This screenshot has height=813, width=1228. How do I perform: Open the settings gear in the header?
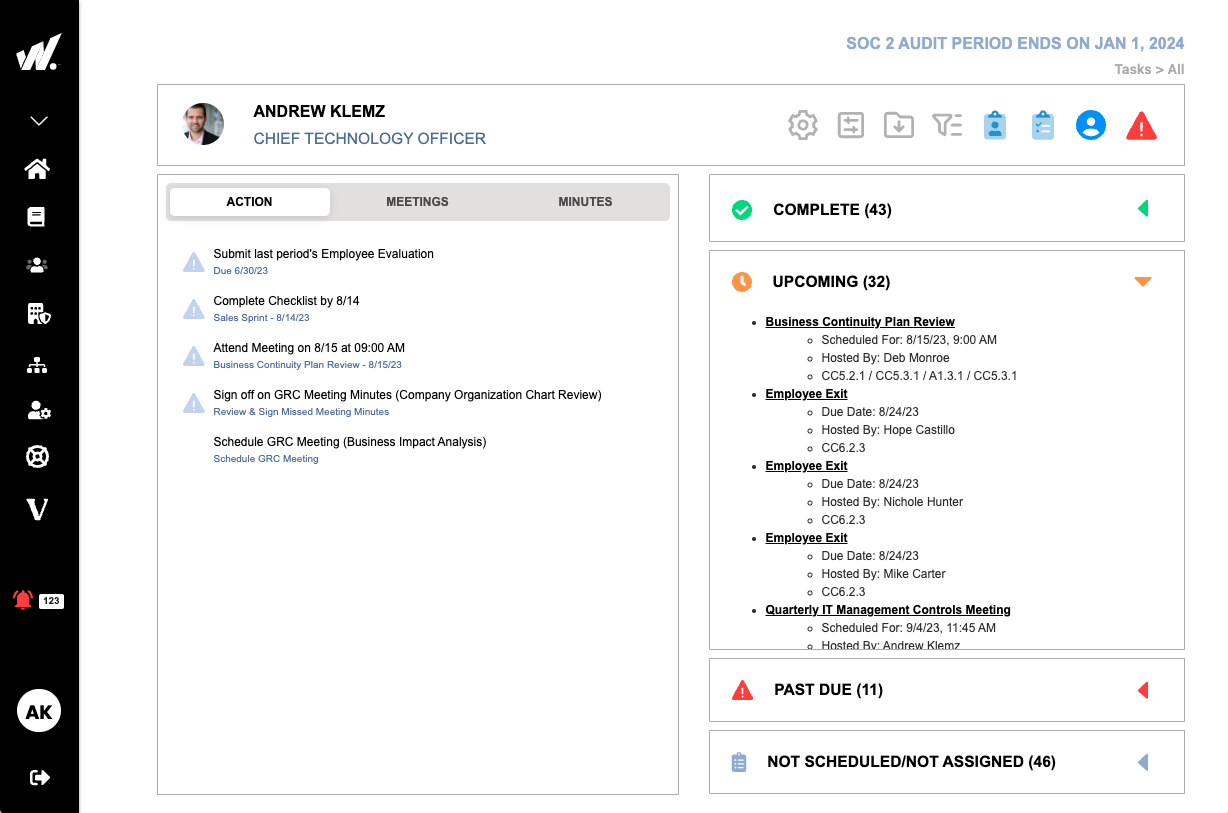click(803, 125)
